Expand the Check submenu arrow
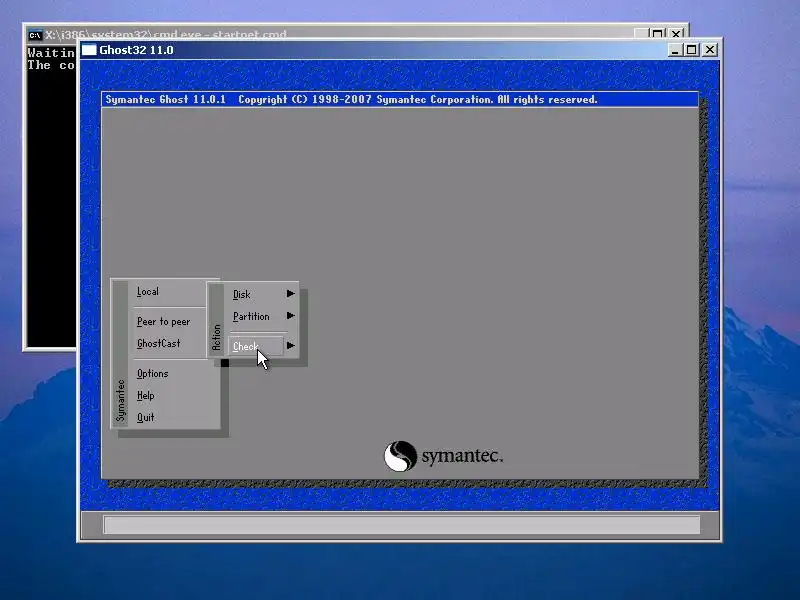 tap(290, 345)
